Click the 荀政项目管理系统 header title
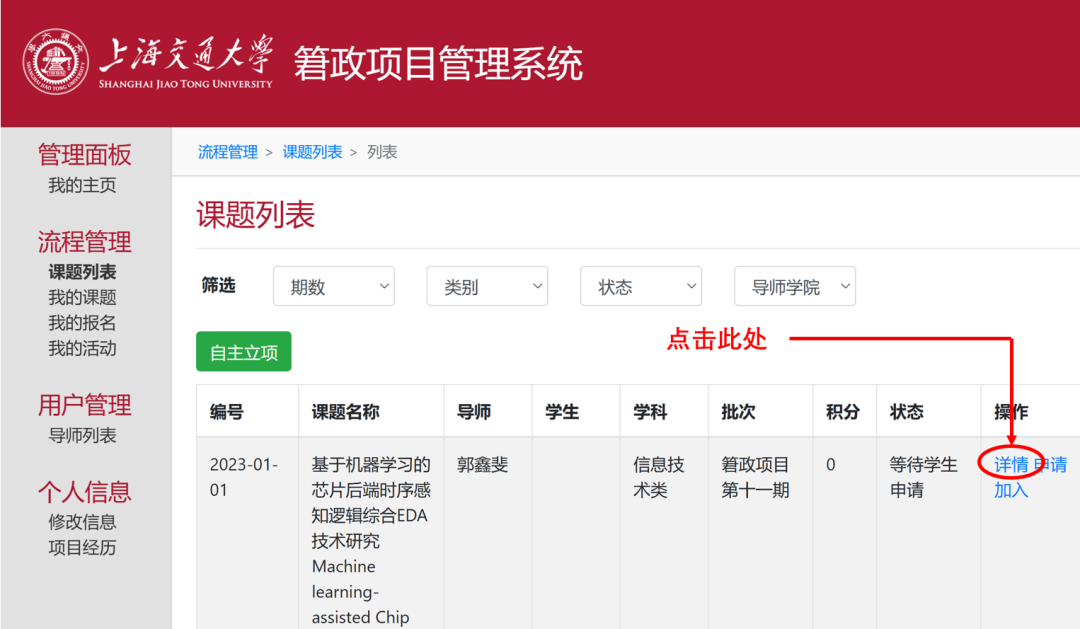 pos(438,64)
